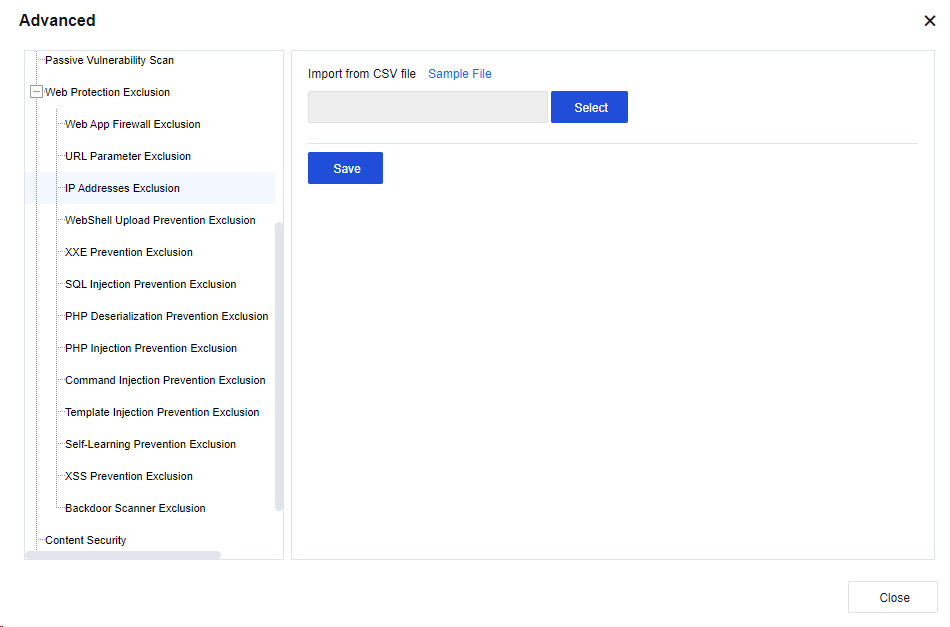Open Passive Vulnerability Scan item

click(x=109, y=60)
